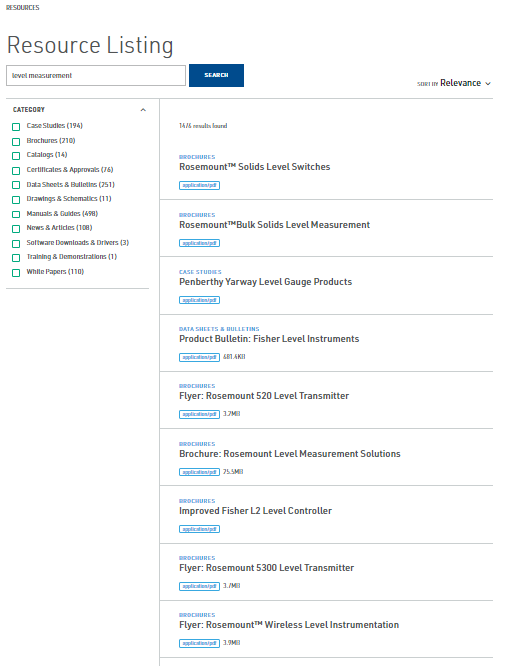This screenshot has width=519, height=666.
Task: Check the Manuals & Guides filter
Action: tap(16, 214)
